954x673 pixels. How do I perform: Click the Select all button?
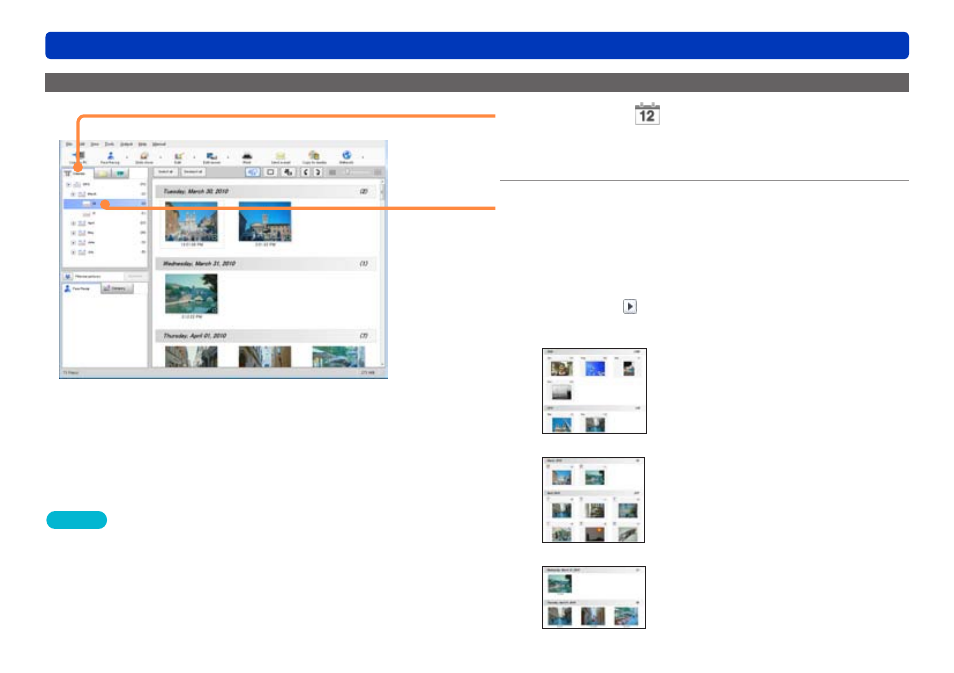[x=165, y=172]
